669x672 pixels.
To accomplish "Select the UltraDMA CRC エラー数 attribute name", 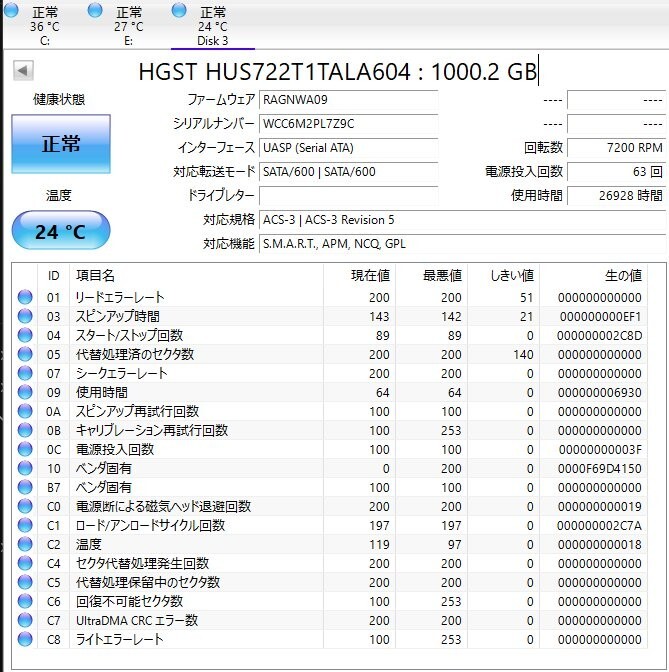I will pos(137,620).
